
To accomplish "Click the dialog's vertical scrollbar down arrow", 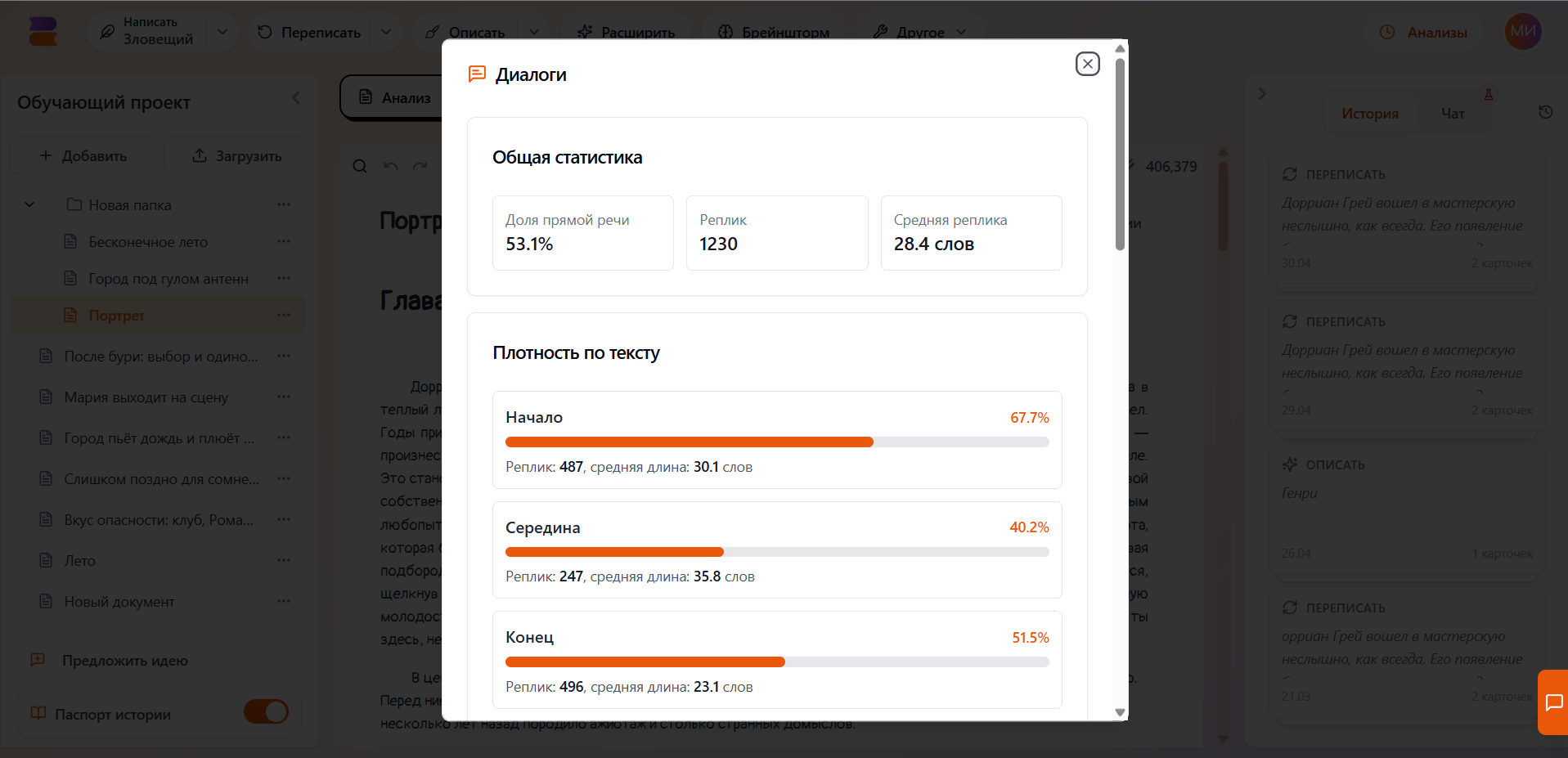I will click(1120, 712).
